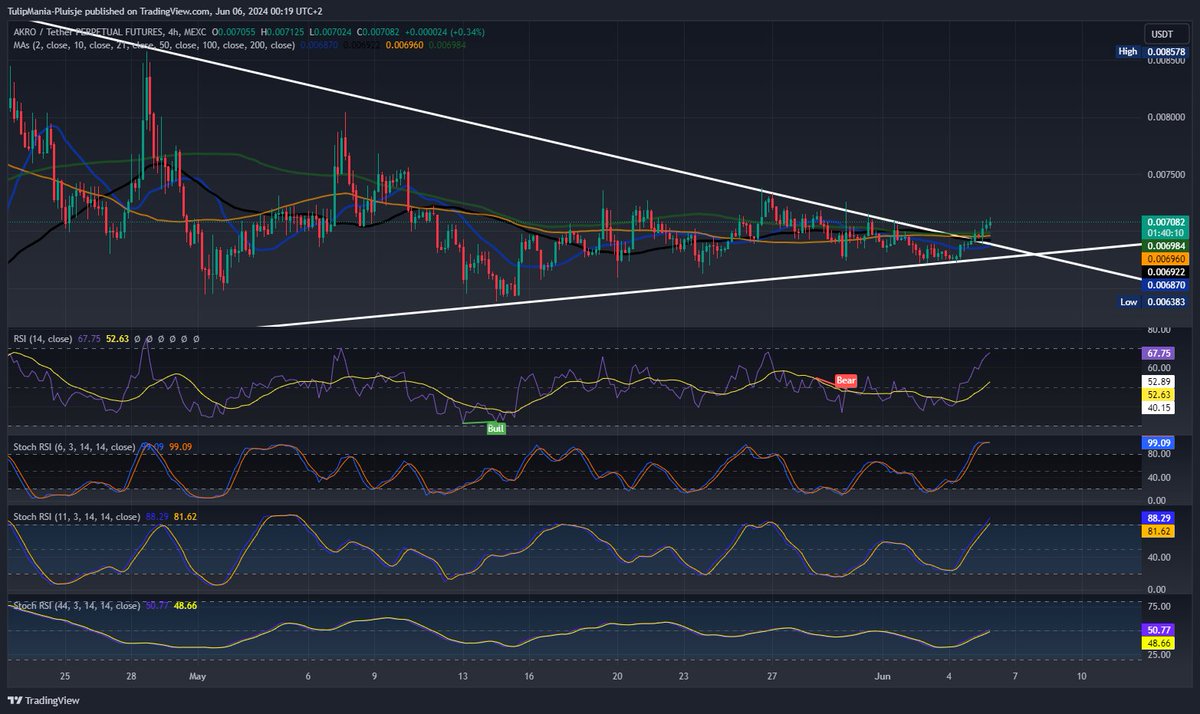
Task: Click the 0.008578 high price value
Action: [1167, 50]
